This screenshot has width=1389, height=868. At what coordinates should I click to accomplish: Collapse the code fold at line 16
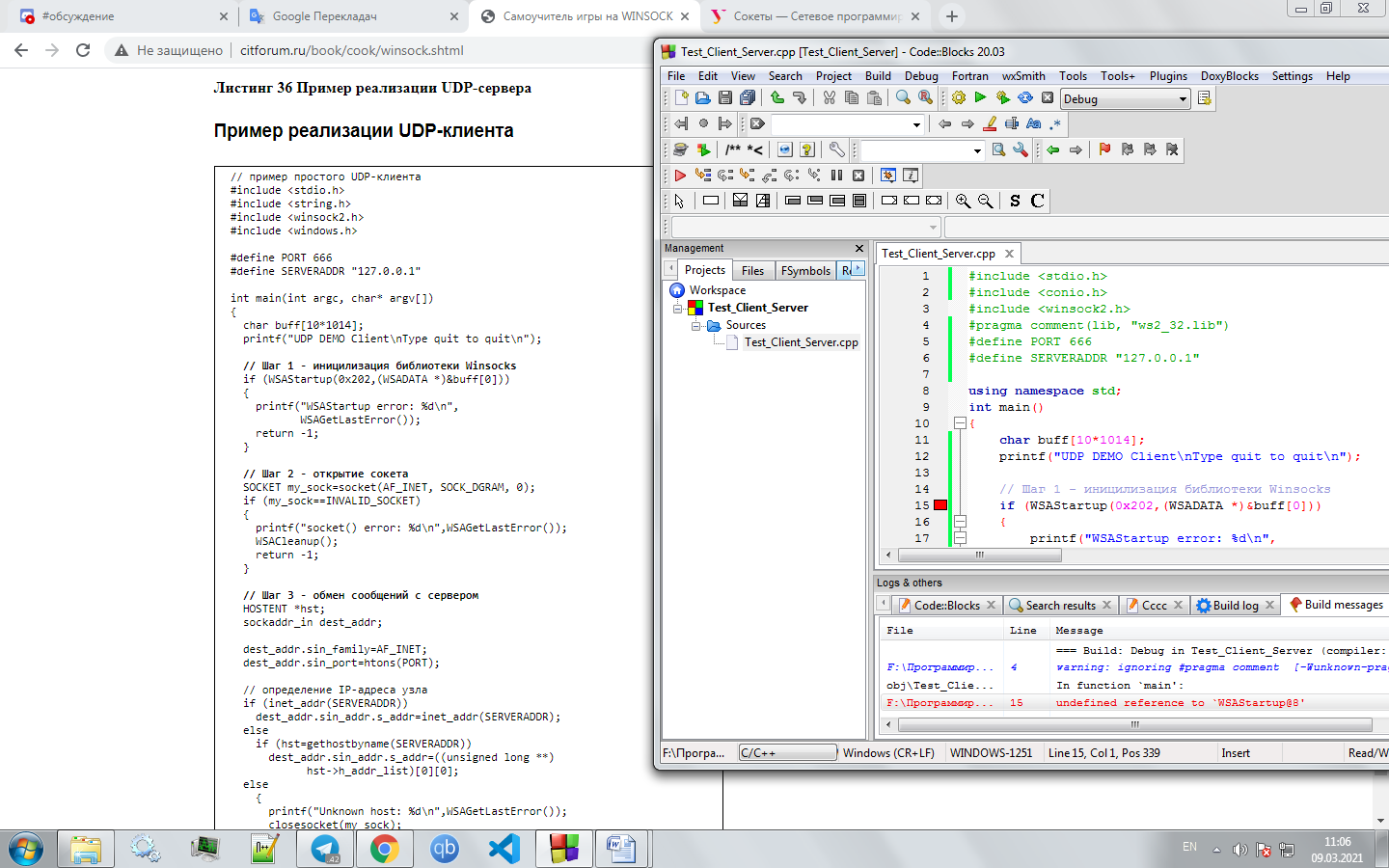tap(960, 522)
